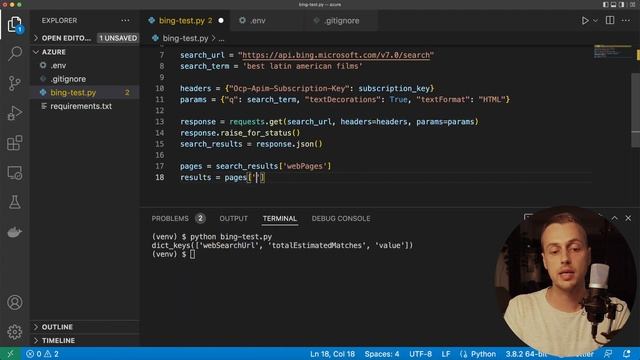The width and height of the screenshot is (640, 360).
Task: Open run options dropdown next to play
Action: 596,20
